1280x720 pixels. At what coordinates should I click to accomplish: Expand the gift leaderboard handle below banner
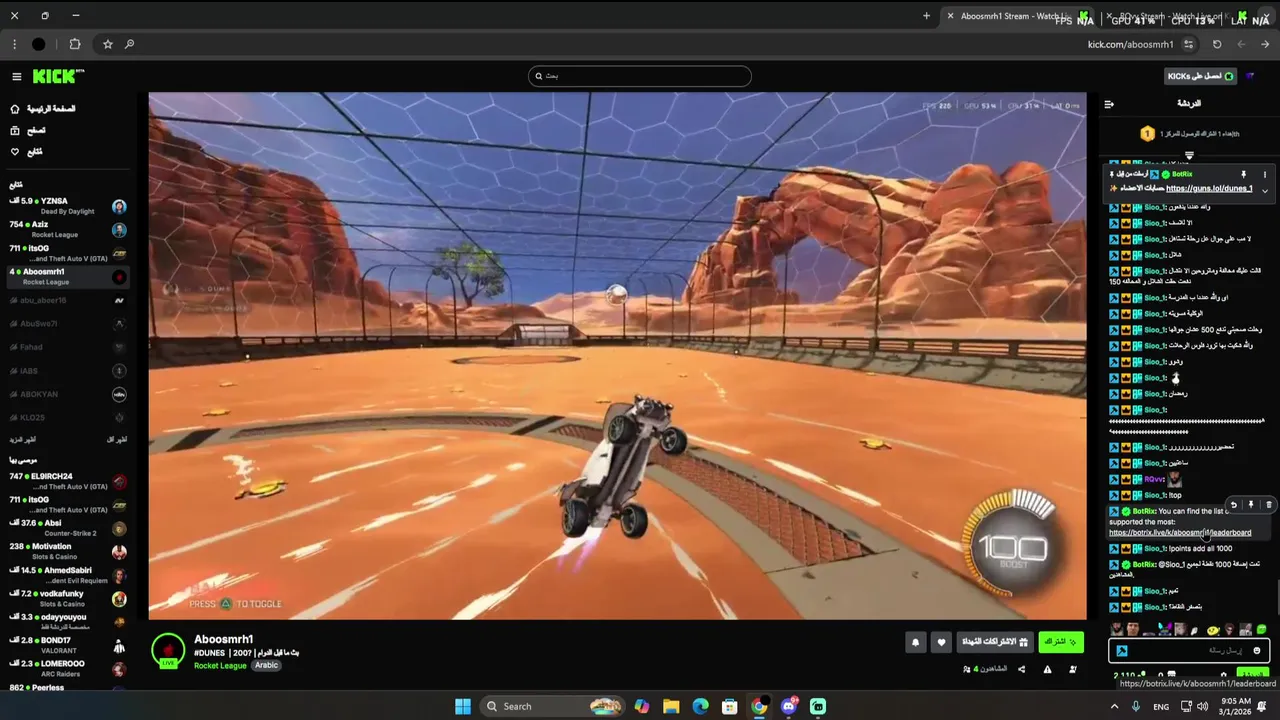pos(1189,155)
